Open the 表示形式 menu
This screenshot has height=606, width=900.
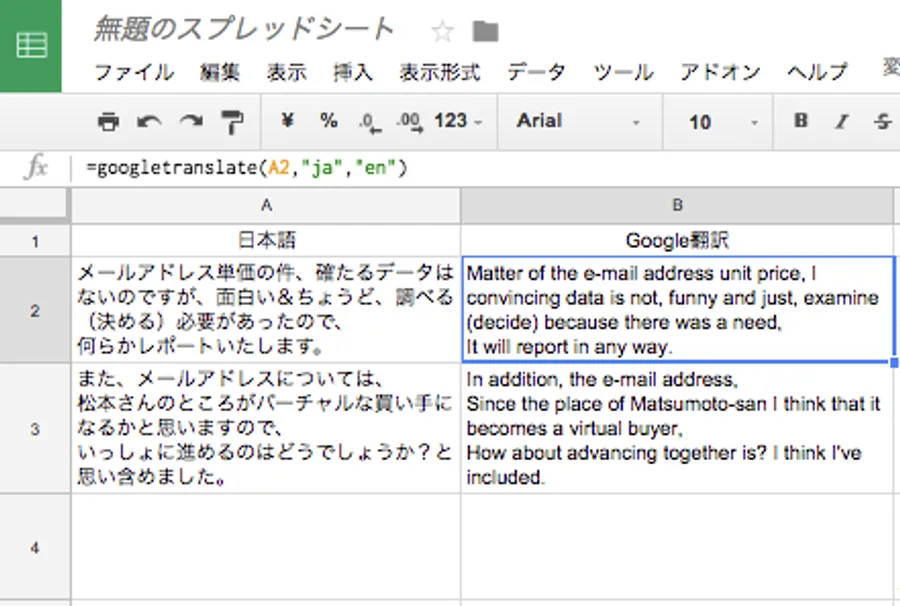[x=440, y=72]
